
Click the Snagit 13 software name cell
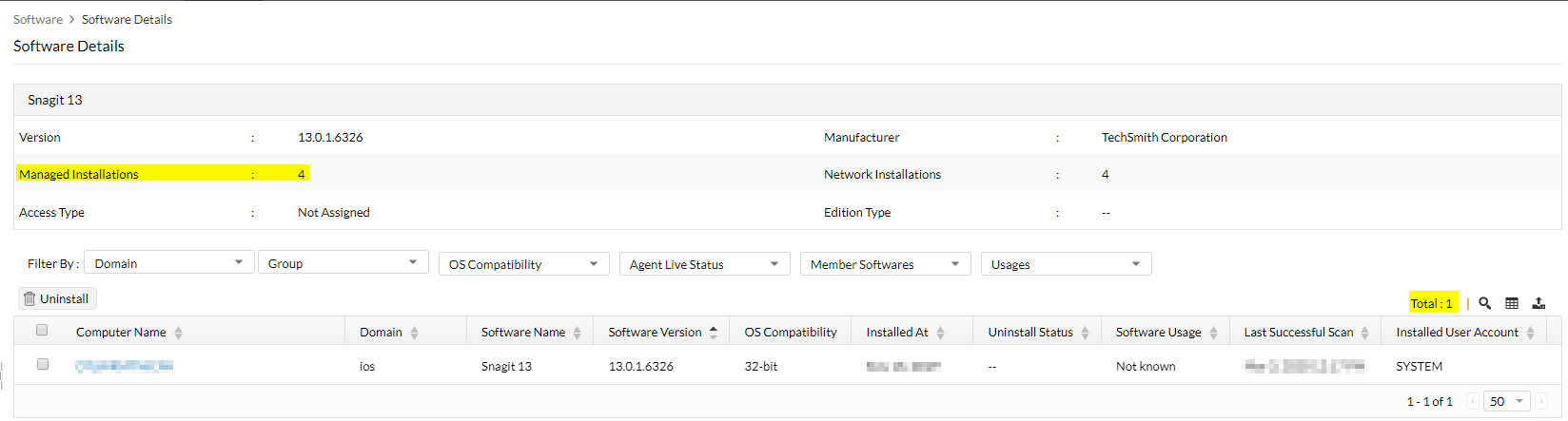[x=506, y=366]
